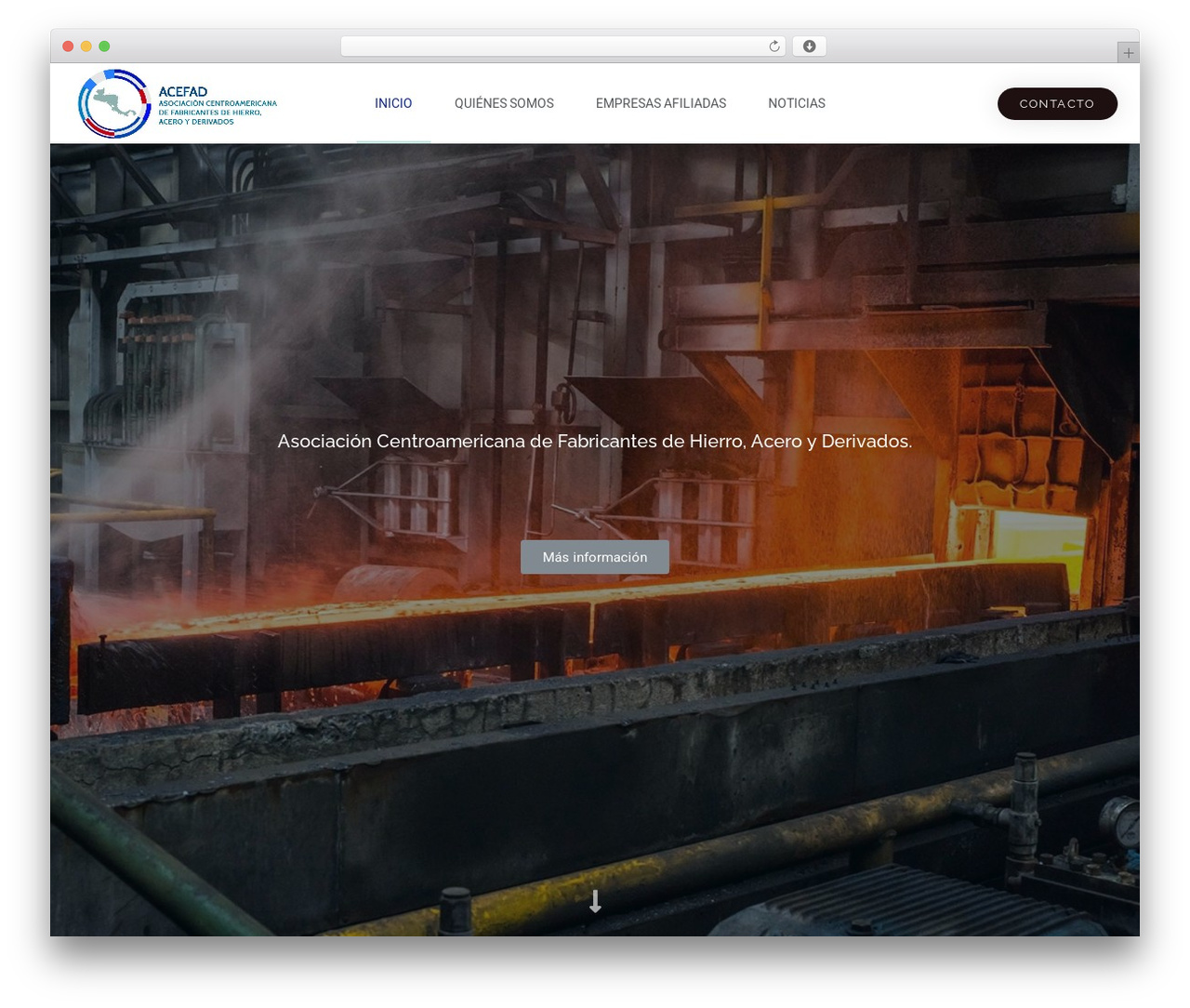Click the scroll-down arrow on the hero image

(595, 901)
